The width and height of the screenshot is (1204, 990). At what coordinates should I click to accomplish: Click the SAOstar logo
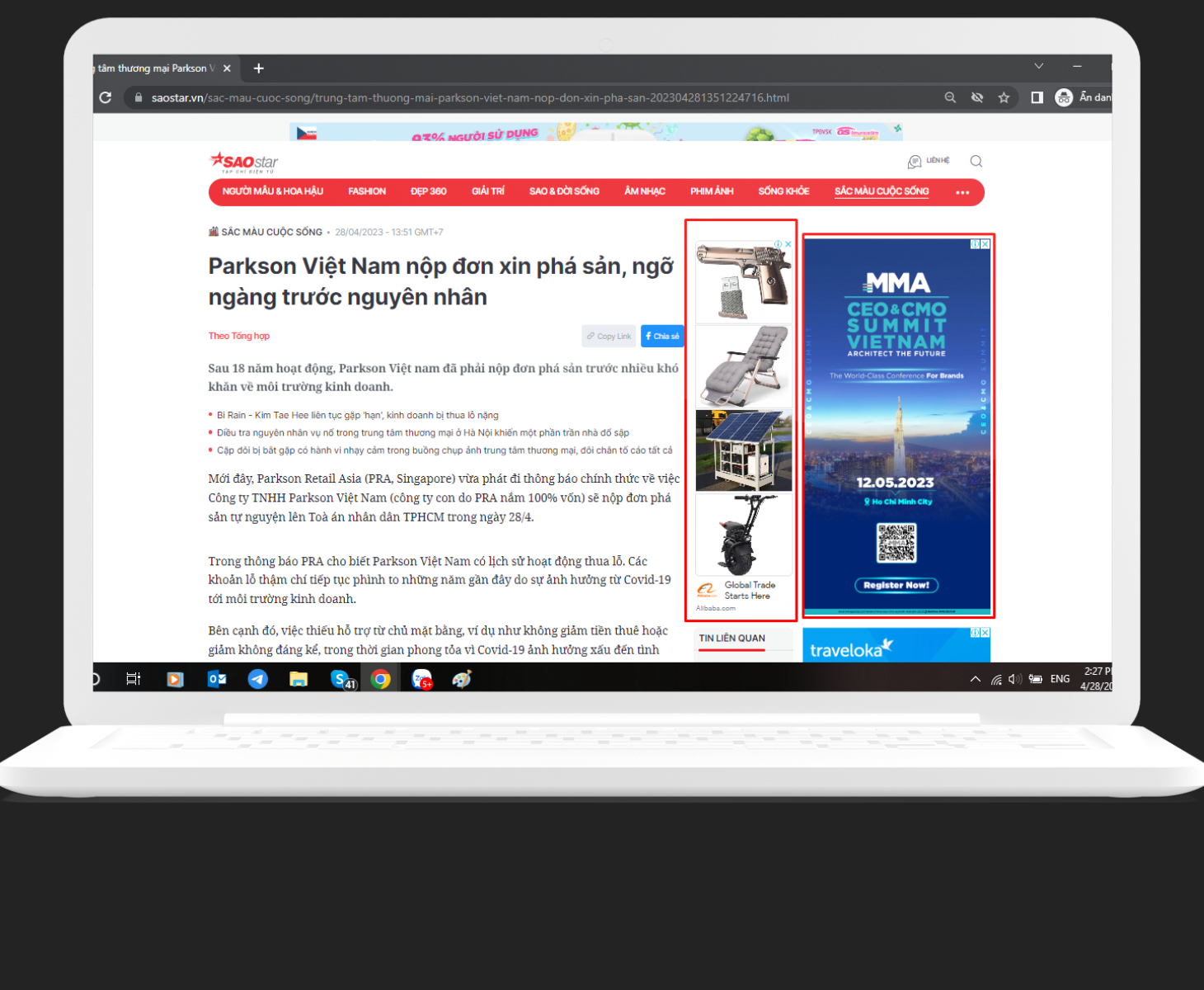coord(244,162)
